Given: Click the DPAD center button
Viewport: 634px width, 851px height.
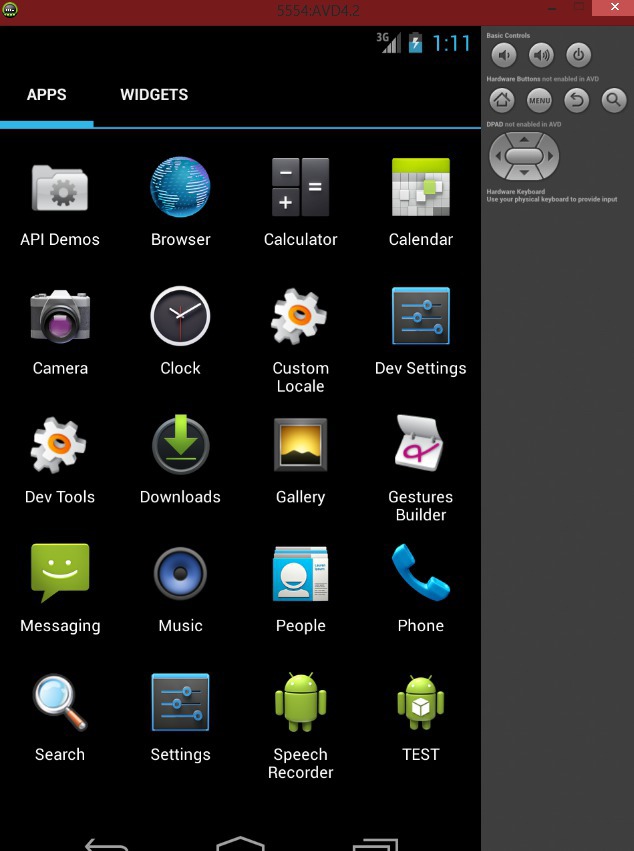Looking at the screenshot, I should click(x=524, y=156).
